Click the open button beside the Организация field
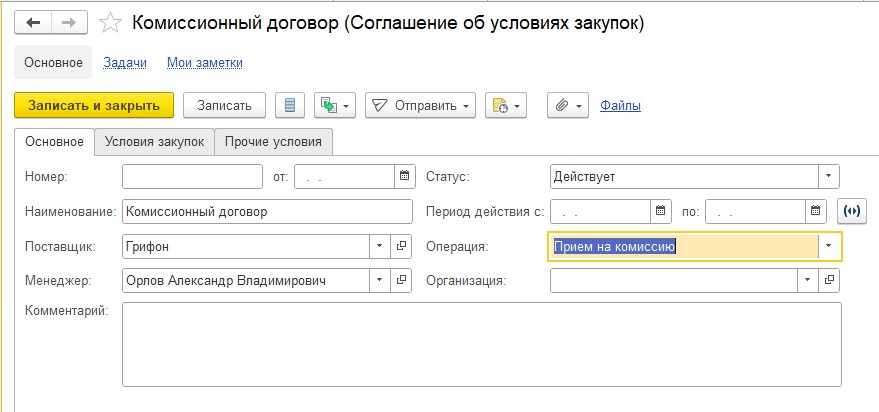Image resolution: width=879 pixels, height=412 pixels. [x=829, y=281]
